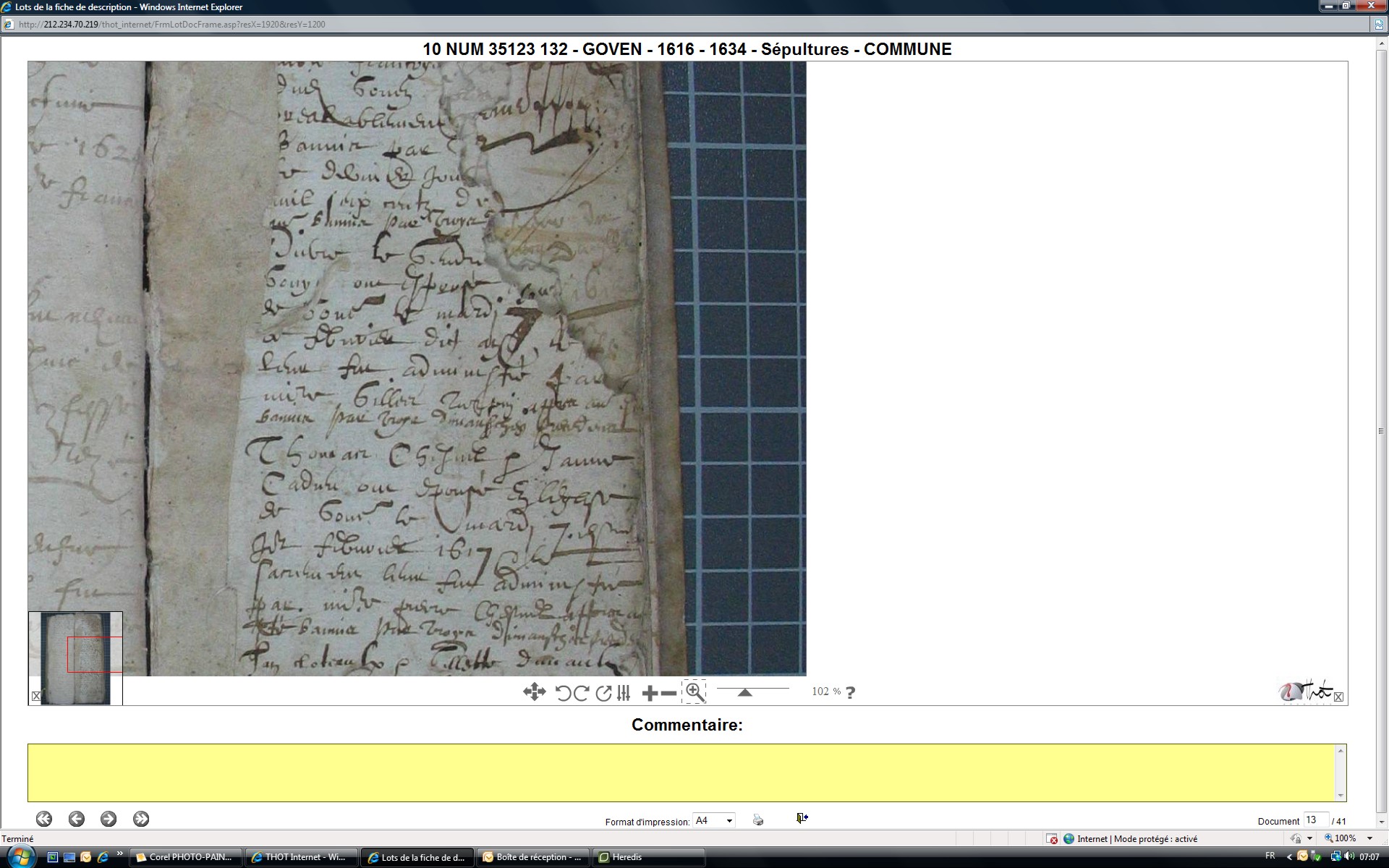The height and width of the screenshot is (868, 1389).
Task: Close the thumbnail overview box
Action: tap(36, 696)
